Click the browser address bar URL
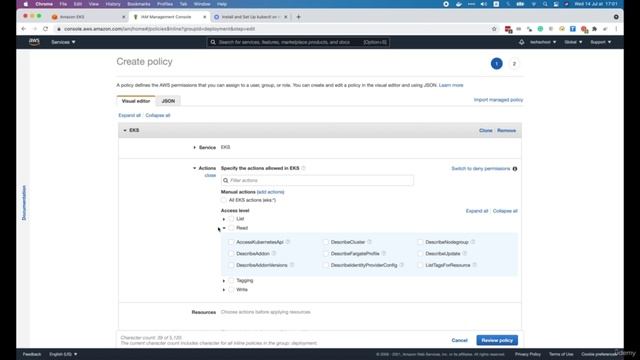Viewport: 640px width, 360px height. [159, 29]
